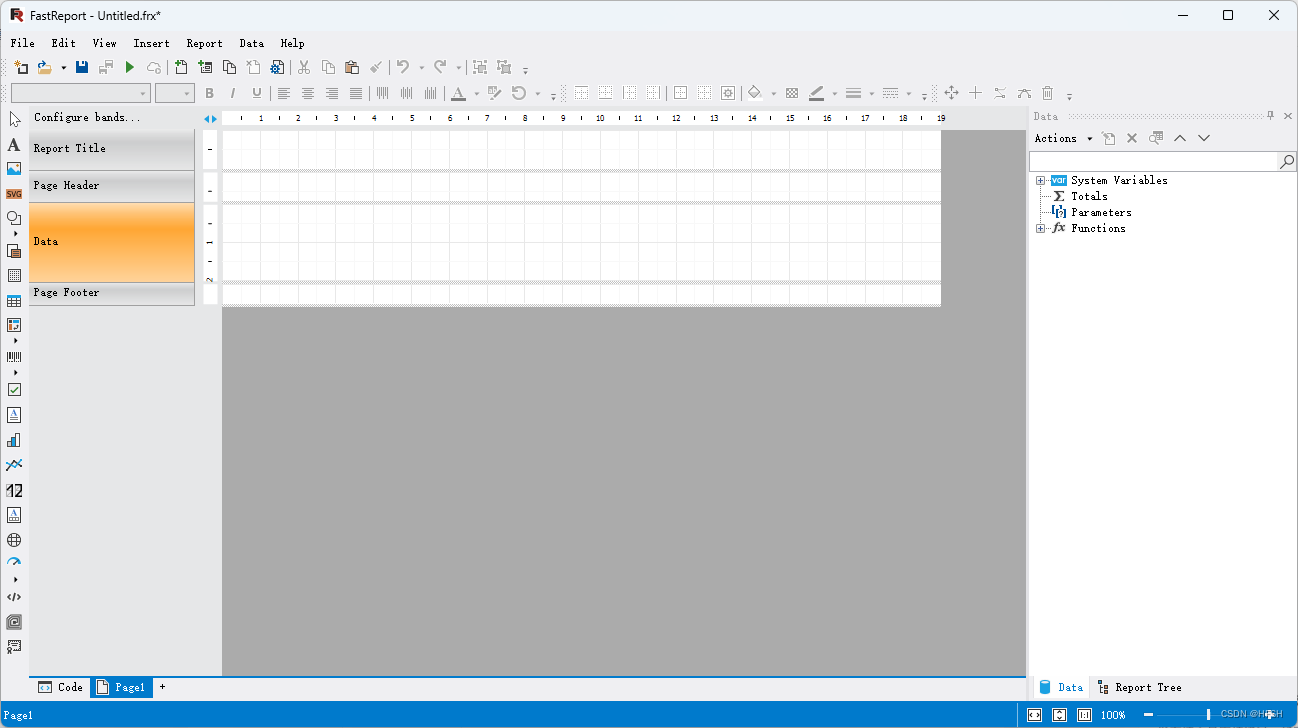The height and width of the screenshot is (728, 1298).
Task: Toggle italic text formatting
Action: (232, 92)
